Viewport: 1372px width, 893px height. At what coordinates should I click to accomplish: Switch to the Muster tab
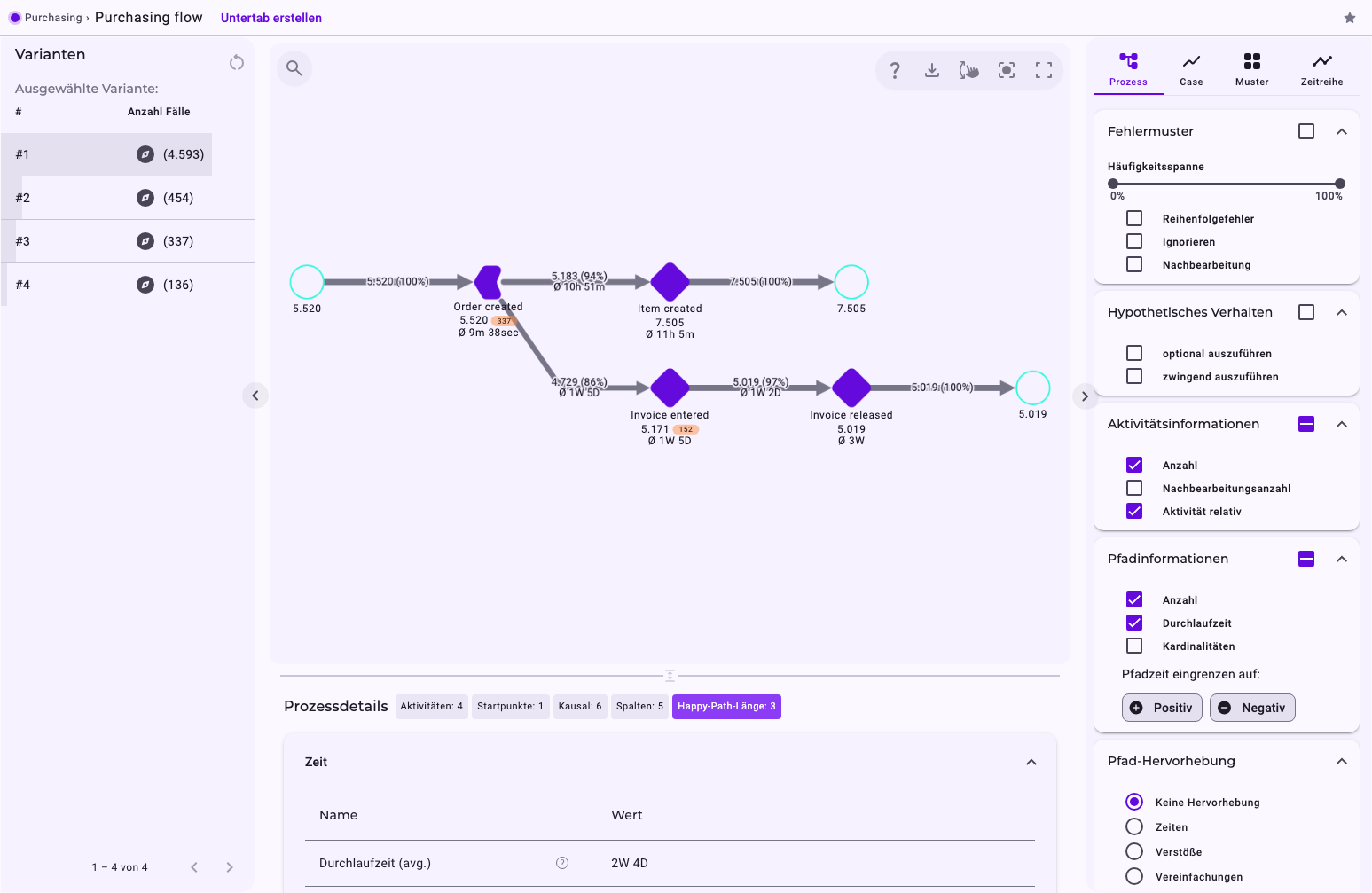click(x=1251, y=69)
